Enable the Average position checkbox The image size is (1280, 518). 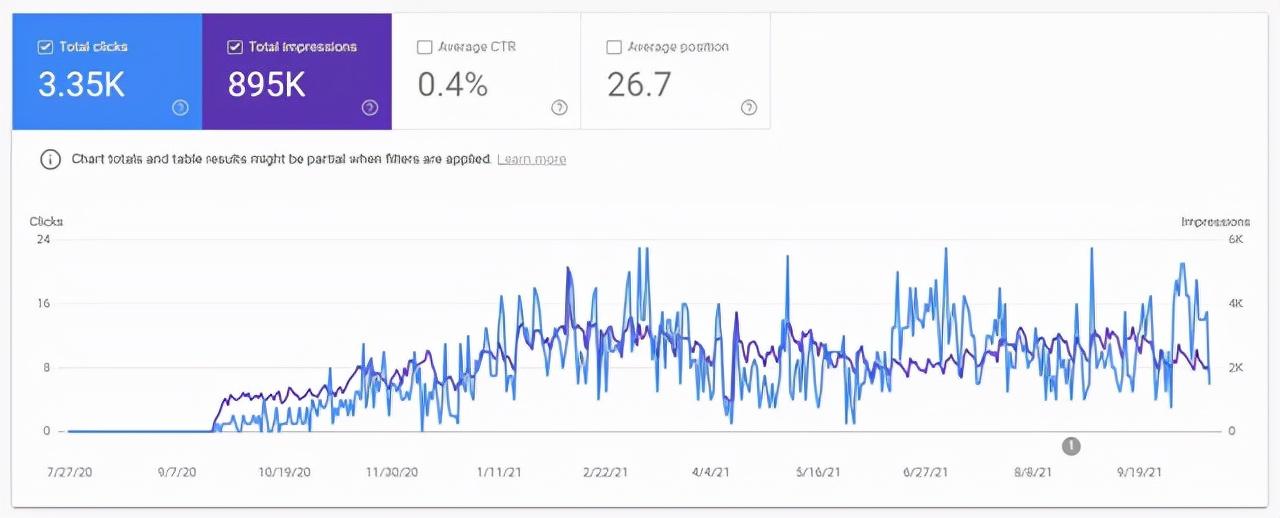pyautogui.click(x=614, y=47)
